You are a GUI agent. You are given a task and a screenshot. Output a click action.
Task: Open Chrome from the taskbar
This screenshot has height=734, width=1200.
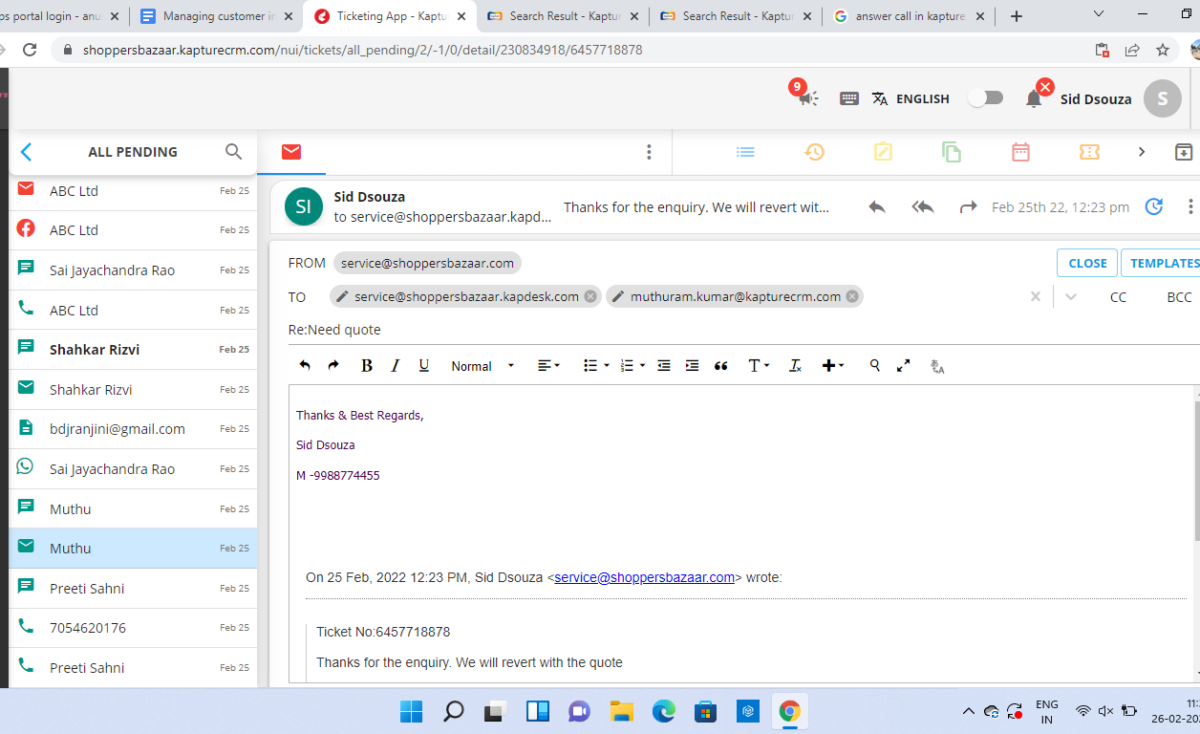[x=789, y=711]
